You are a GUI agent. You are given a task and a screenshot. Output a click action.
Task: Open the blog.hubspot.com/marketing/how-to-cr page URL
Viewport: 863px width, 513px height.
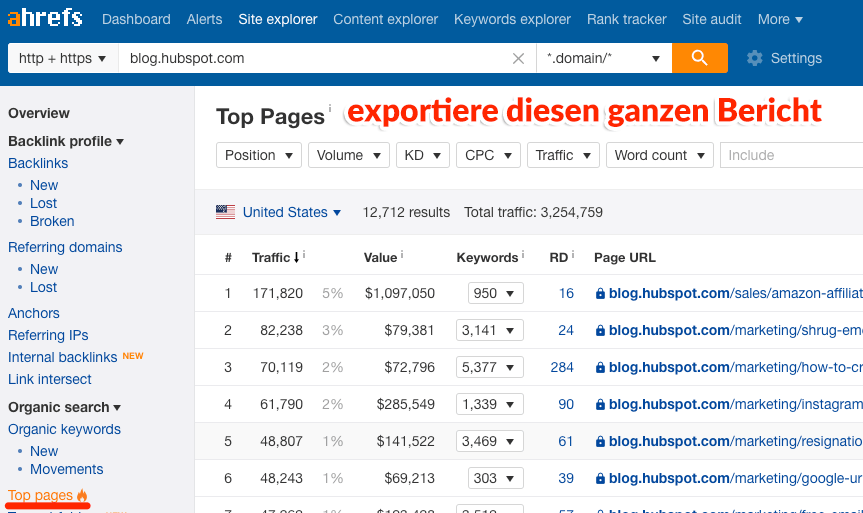click(735, 367)
